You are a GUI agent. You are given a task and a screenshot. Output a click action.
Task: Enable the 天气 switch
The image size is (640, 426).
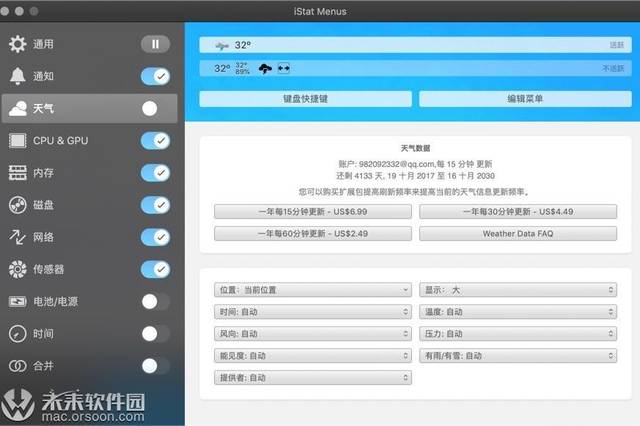click(156, 109)
